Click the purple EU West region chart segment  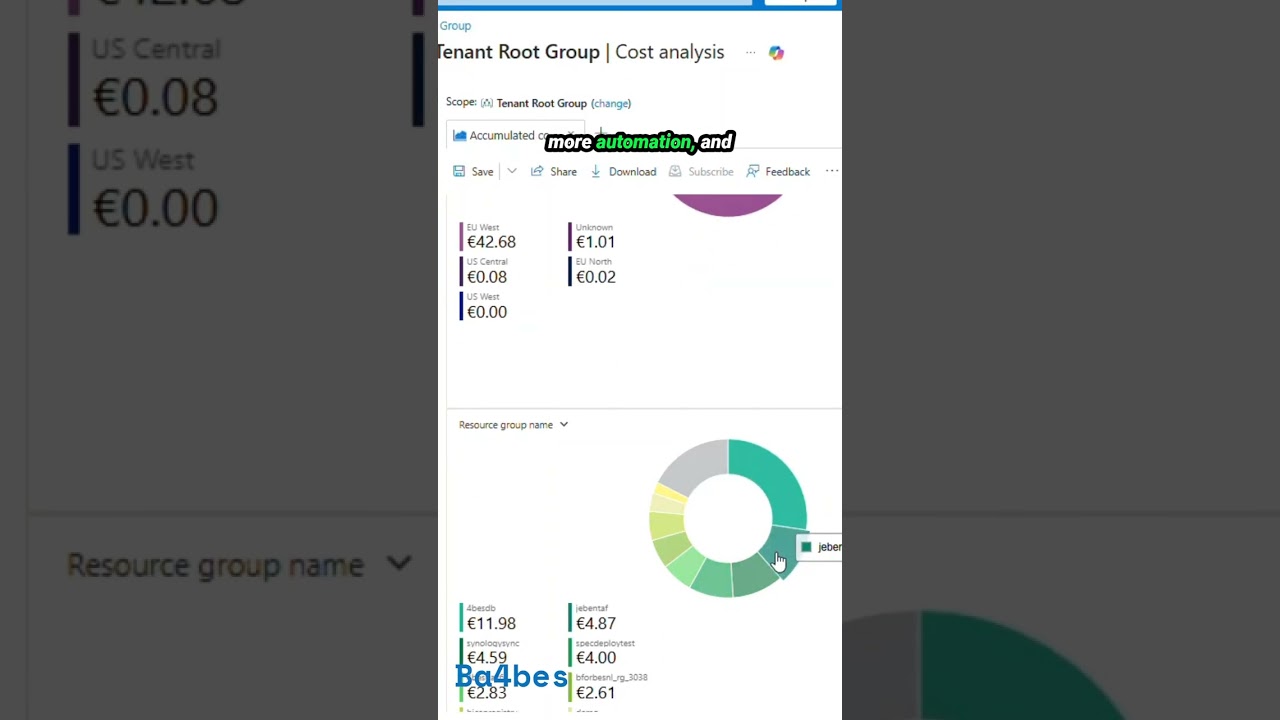[727, 204]
